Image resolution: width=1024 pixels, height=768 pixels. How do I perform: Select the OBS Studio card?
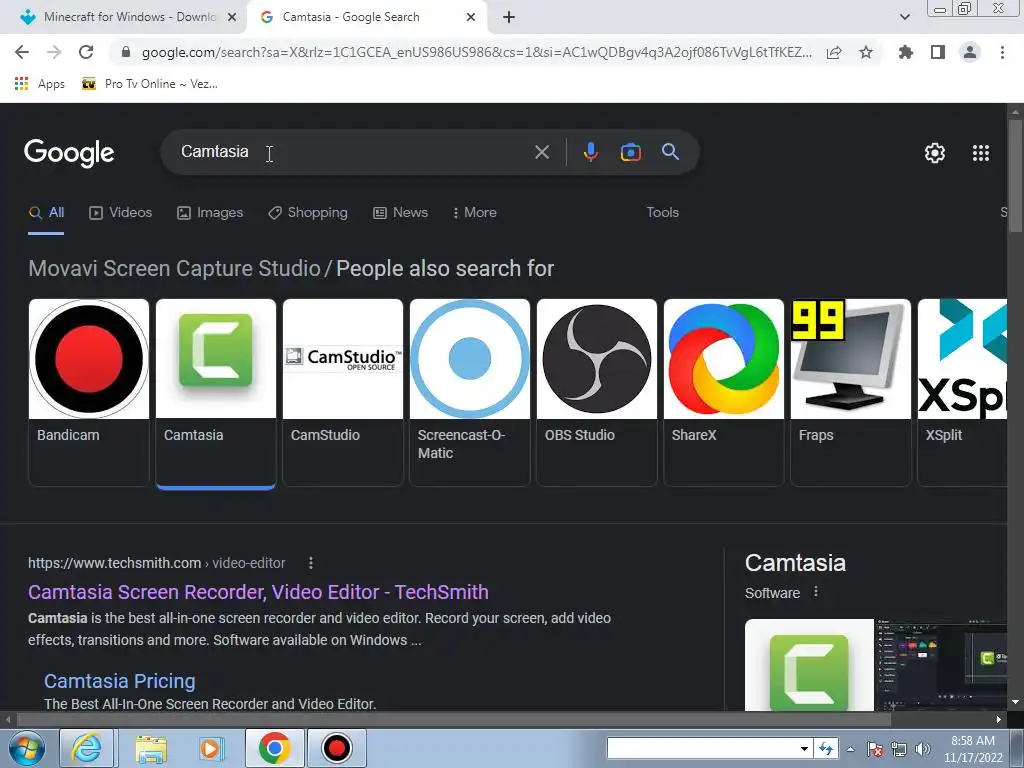pyautogui.click(x=597, y=392)
